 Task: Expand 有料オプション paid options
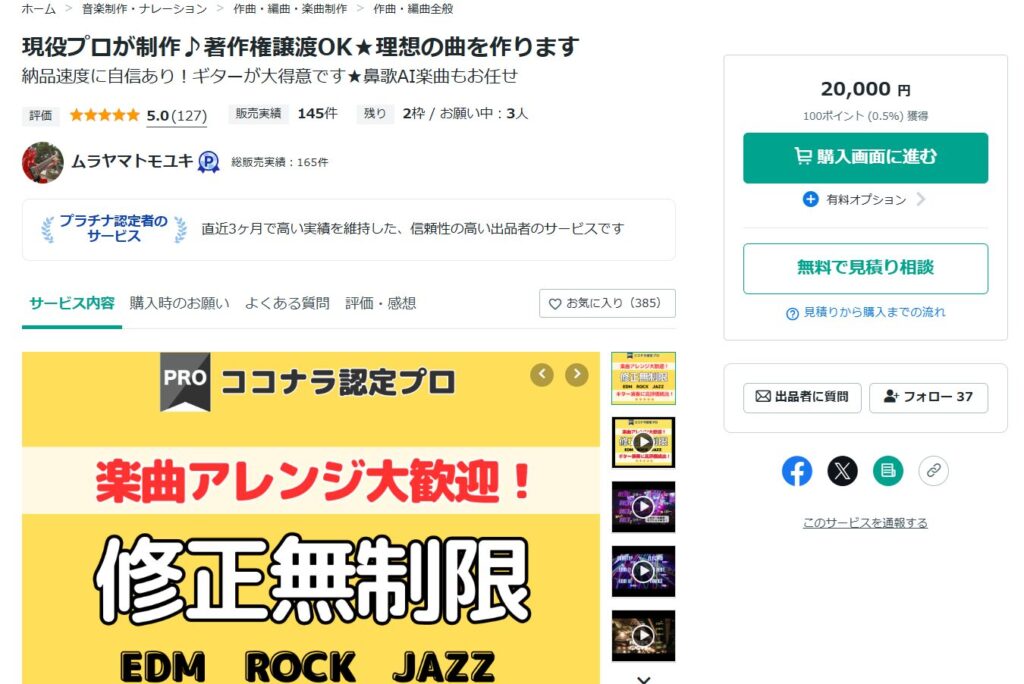click(865, 199)
